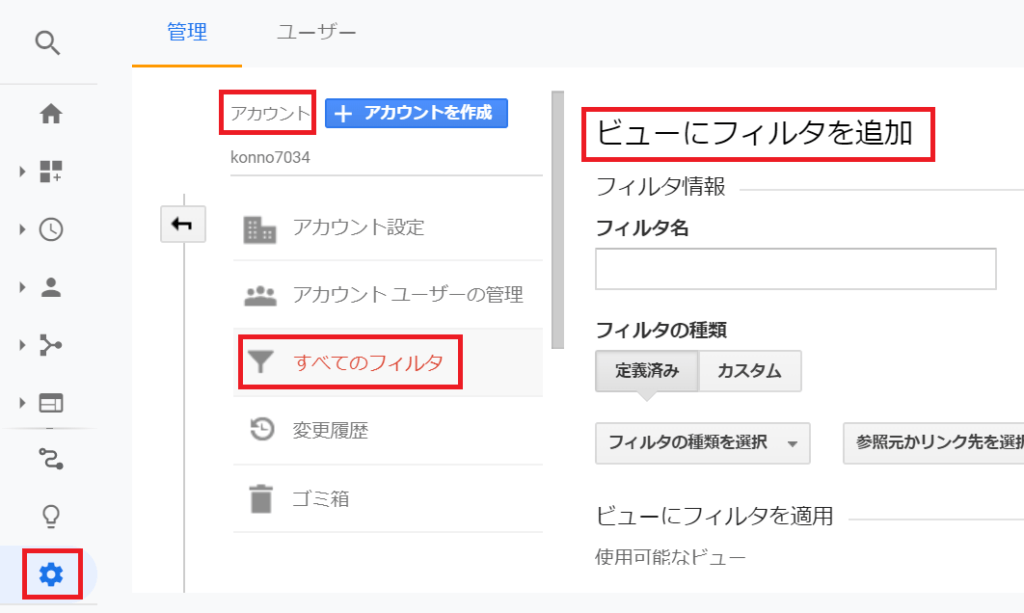Click the account column scrollbar
The height and width of the screenshot is (613, 1024).
[558, 220]
